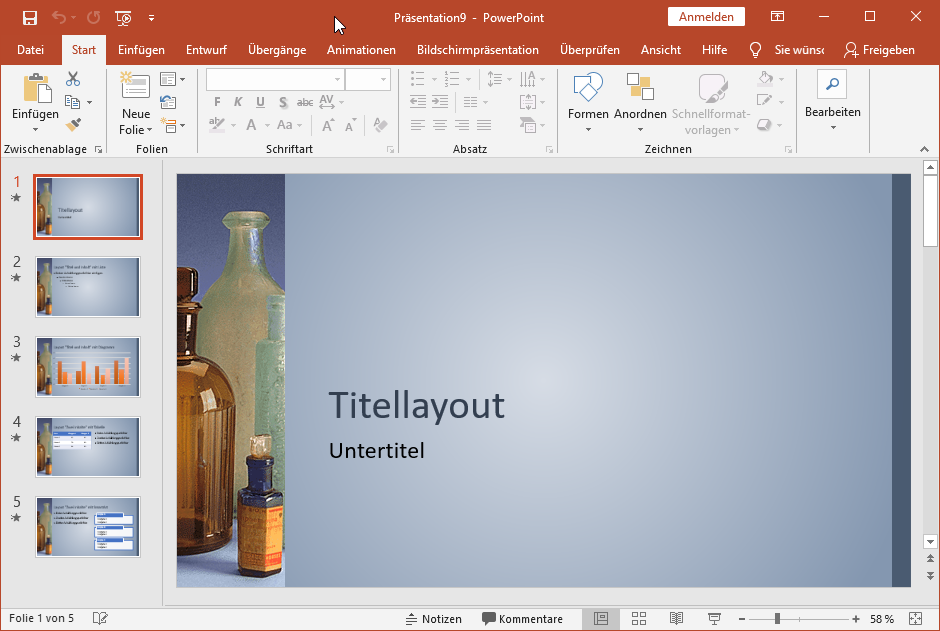Click the Anmelden sign-in button

[706, 17]
